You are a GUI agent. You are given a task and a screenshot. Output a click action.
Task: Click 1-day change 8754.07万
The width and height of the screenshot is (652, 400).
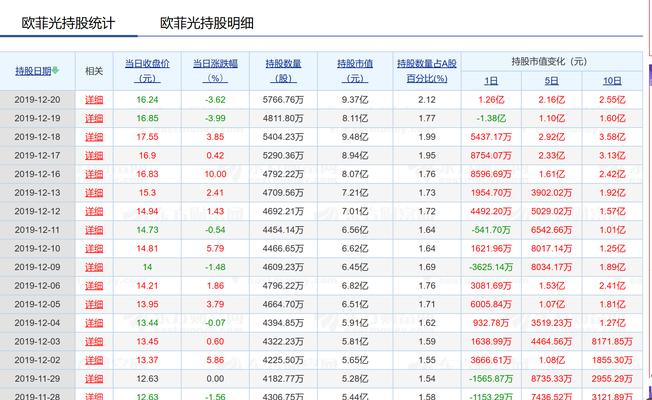coord(491,156)
